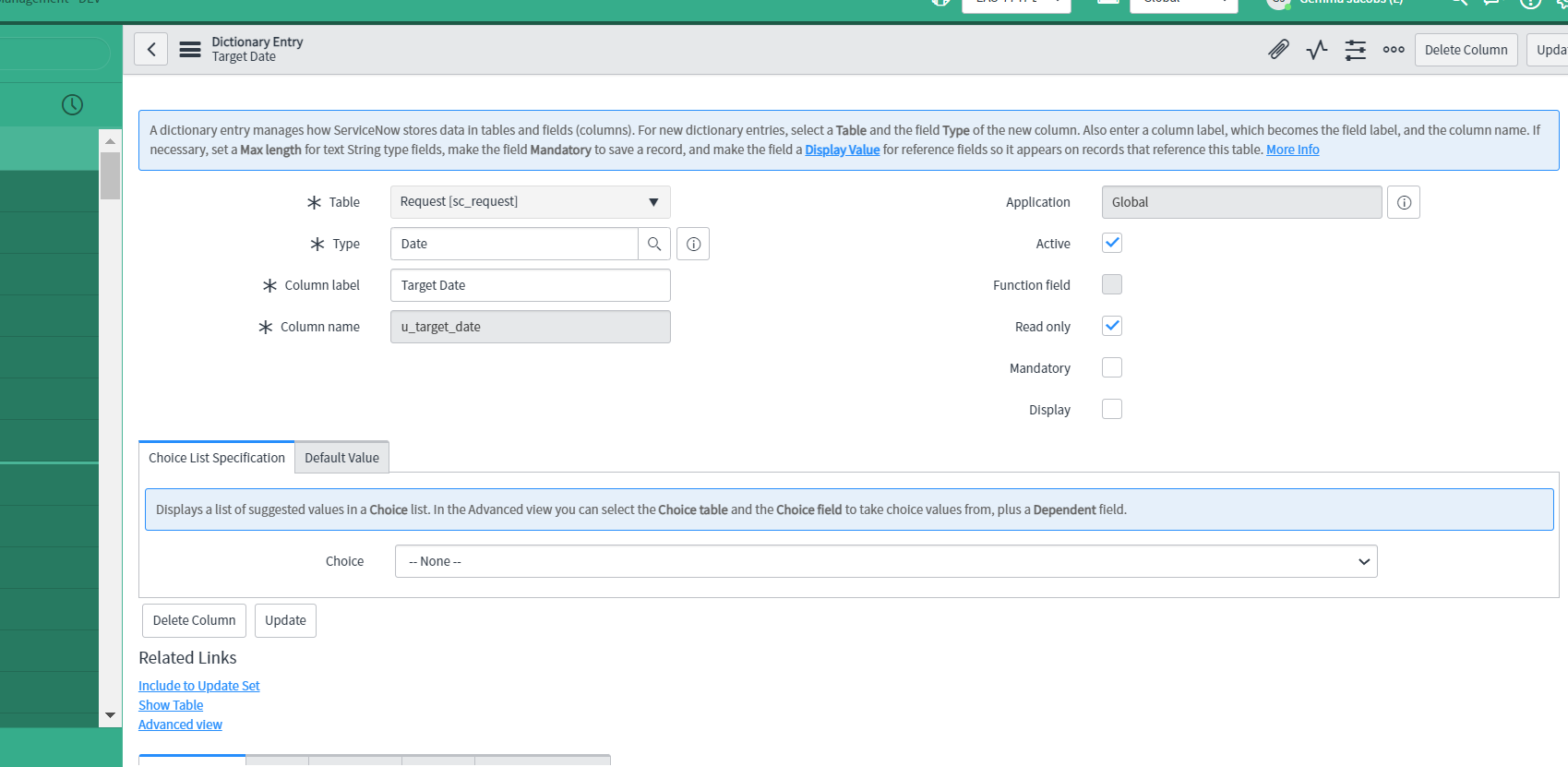Open the history clock icon in sidebar

click(x=72, y=105)
